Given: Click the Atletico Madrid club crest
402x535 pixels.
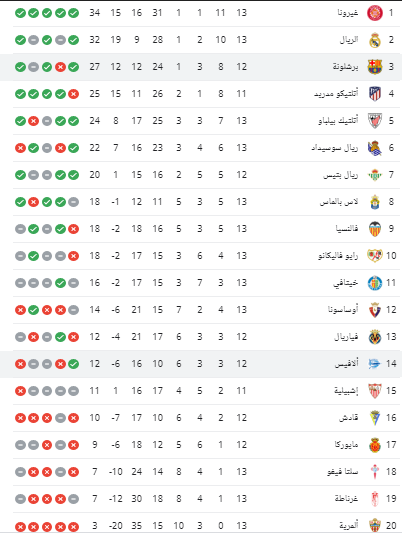Looking at the screenshot, I should [375, 94].
